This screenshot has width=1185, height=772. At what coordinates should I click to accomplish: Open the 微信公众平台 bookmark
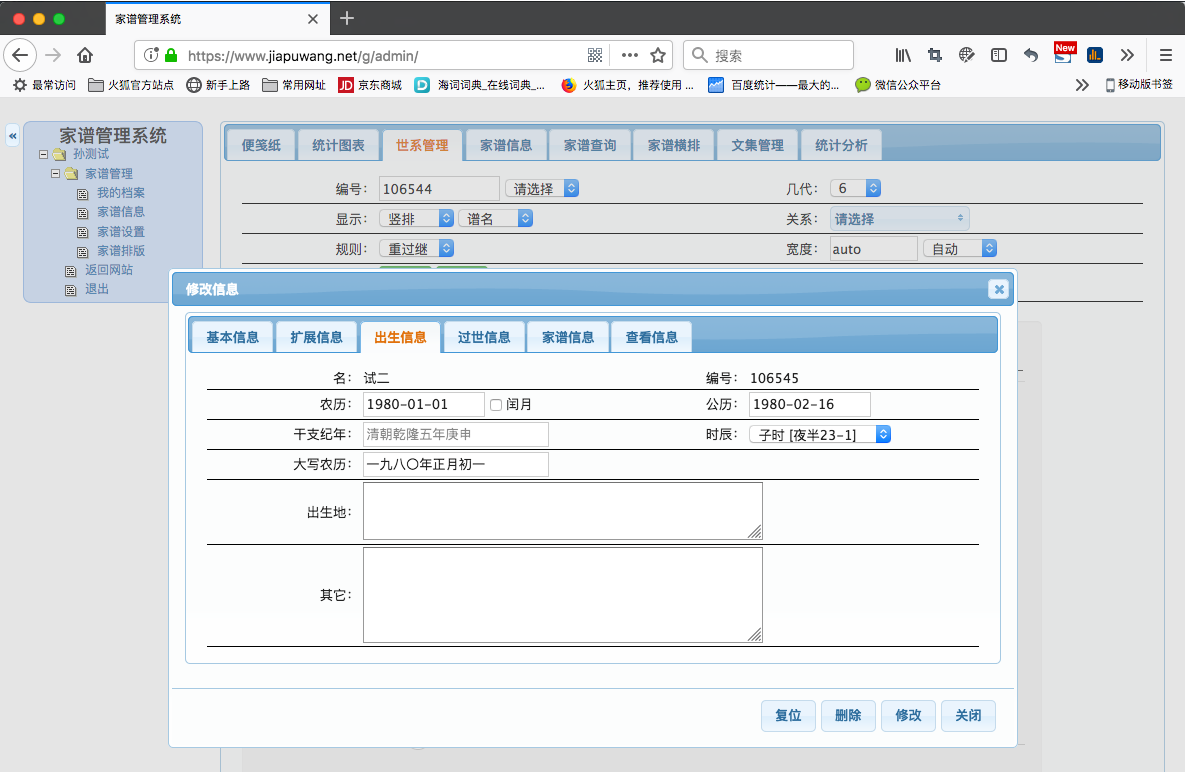898,85
